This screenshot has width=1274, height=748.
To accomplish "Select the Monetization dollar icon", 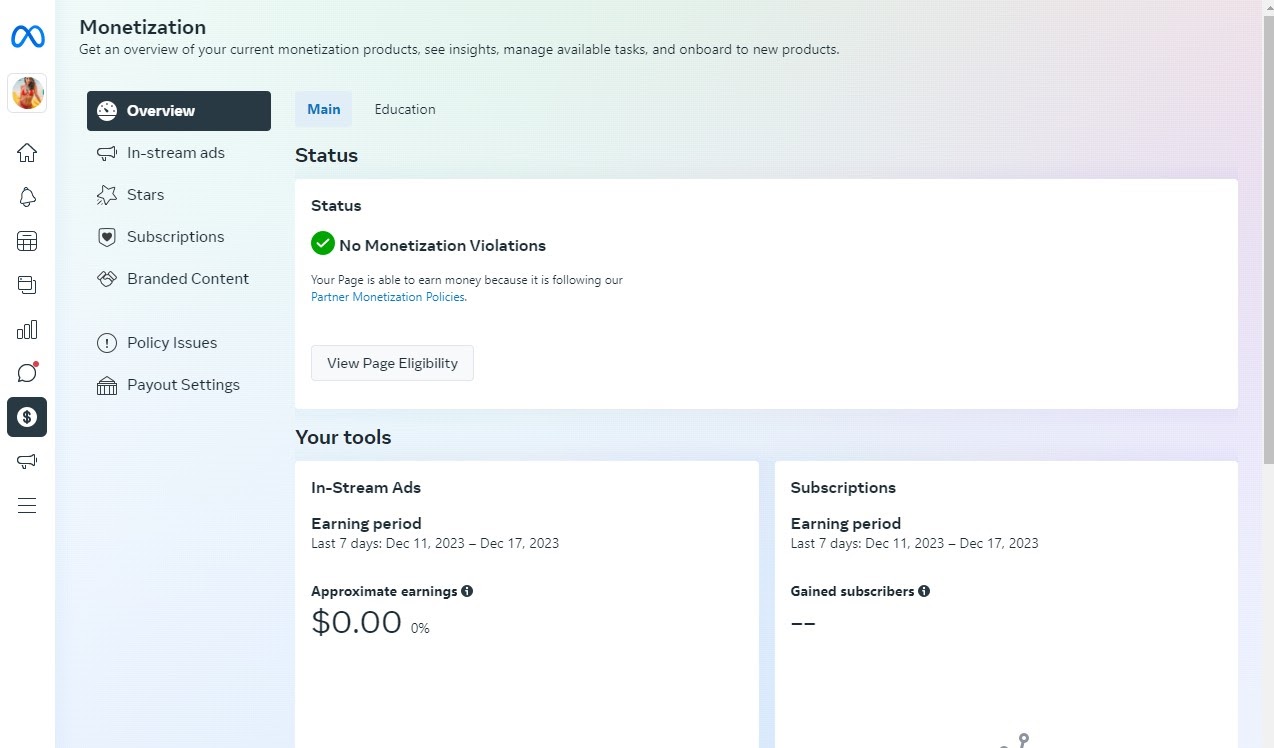I will click(27, 417).
